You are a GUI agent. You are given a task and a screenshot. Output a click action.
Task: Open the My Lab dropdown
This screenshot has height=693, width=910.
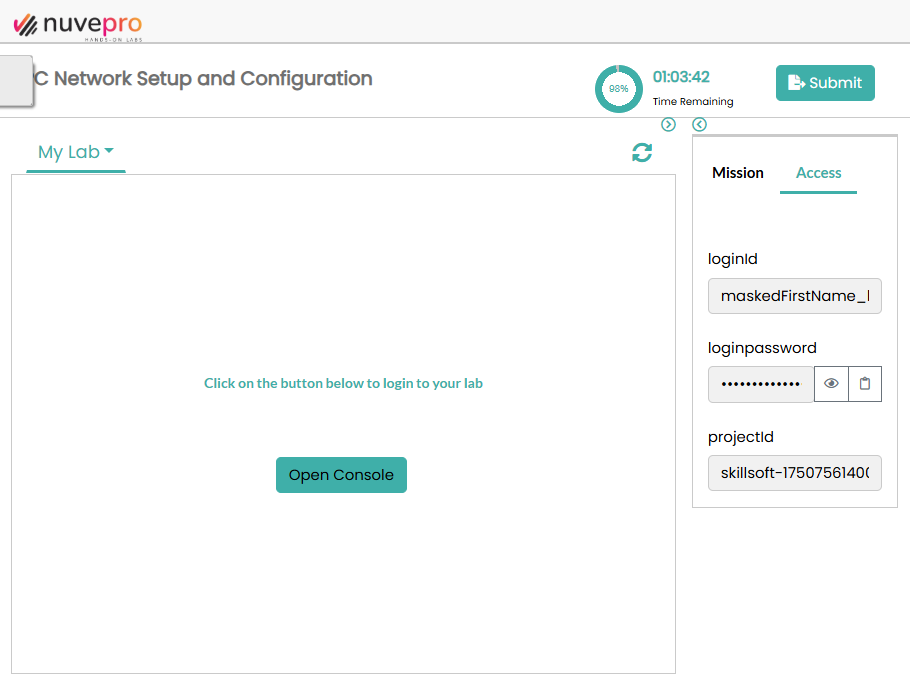click(x=76, y=152)
